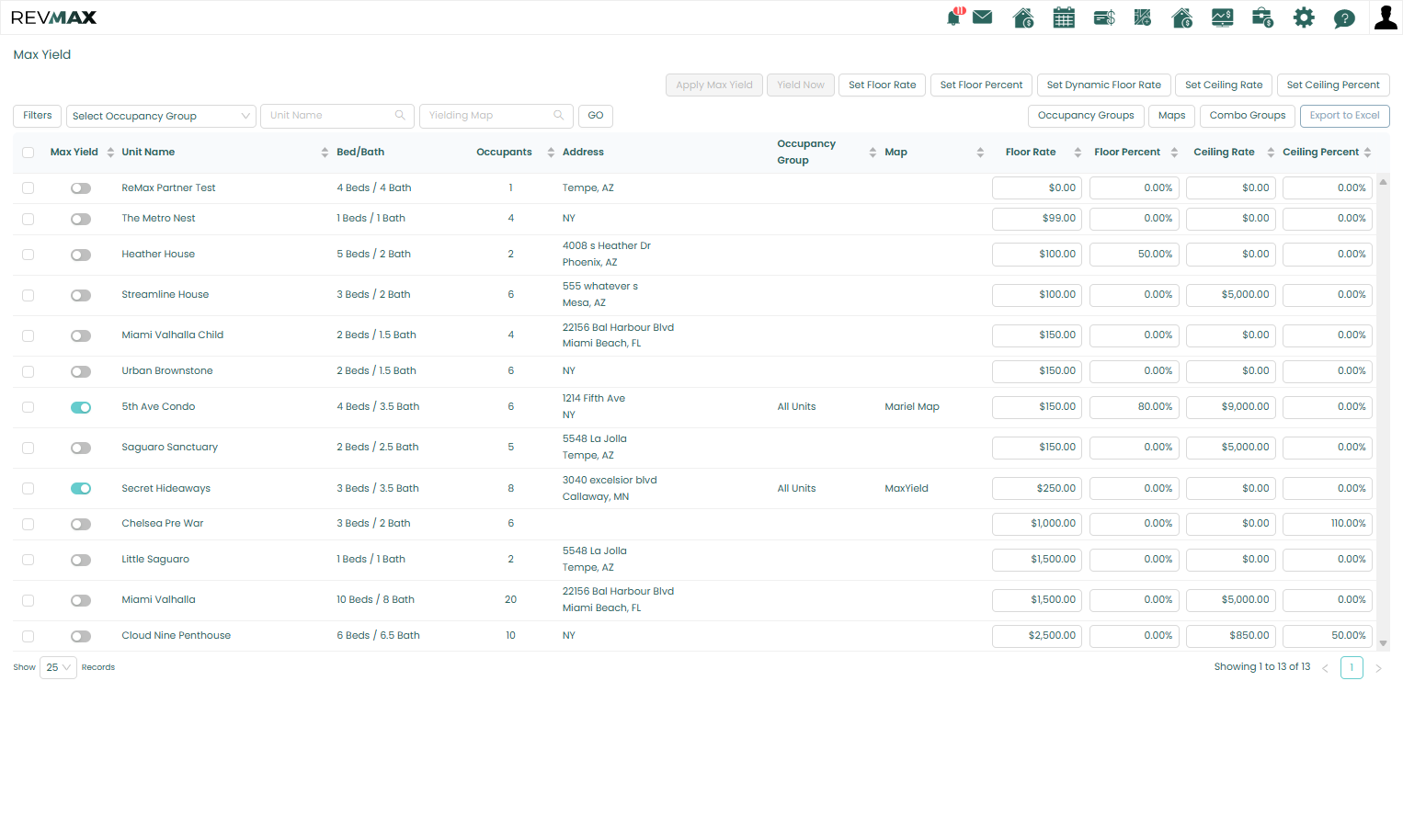Open the monitor chart dollar icon
Viewport: 1403px width, 840px height.
pyautogui.click(x=1223, y=17)
